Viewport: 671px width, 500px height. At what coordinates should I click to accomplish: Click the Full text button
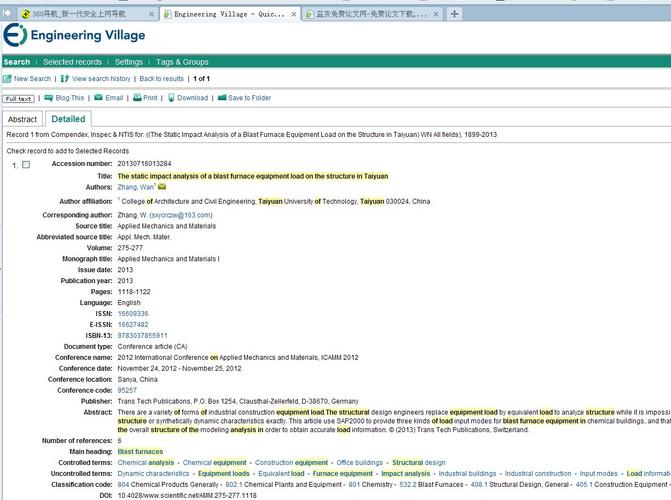[18, 98]
